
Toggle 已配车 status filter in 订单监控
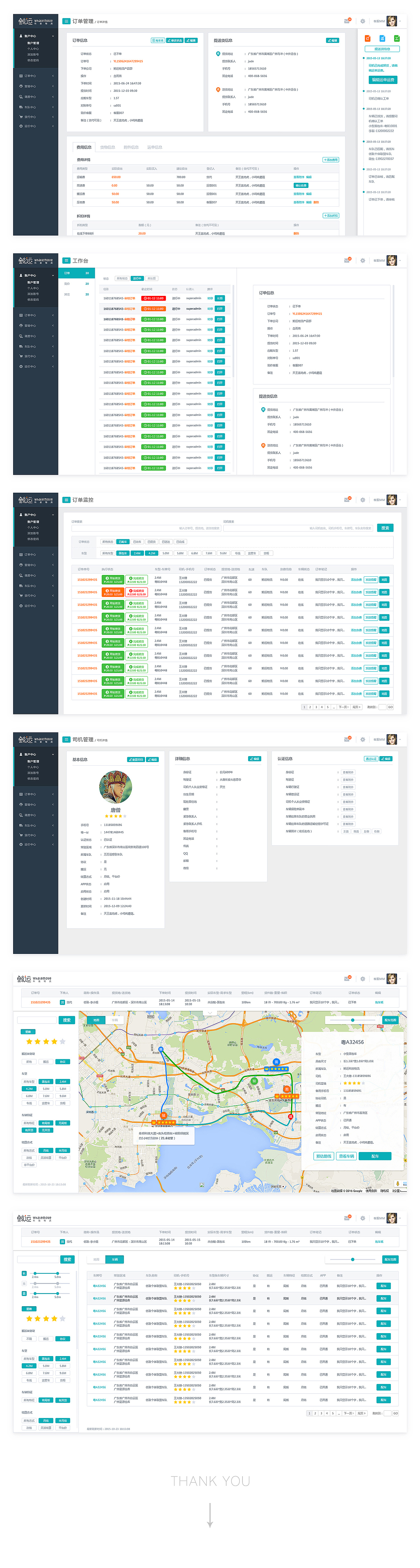click(122, 542)
